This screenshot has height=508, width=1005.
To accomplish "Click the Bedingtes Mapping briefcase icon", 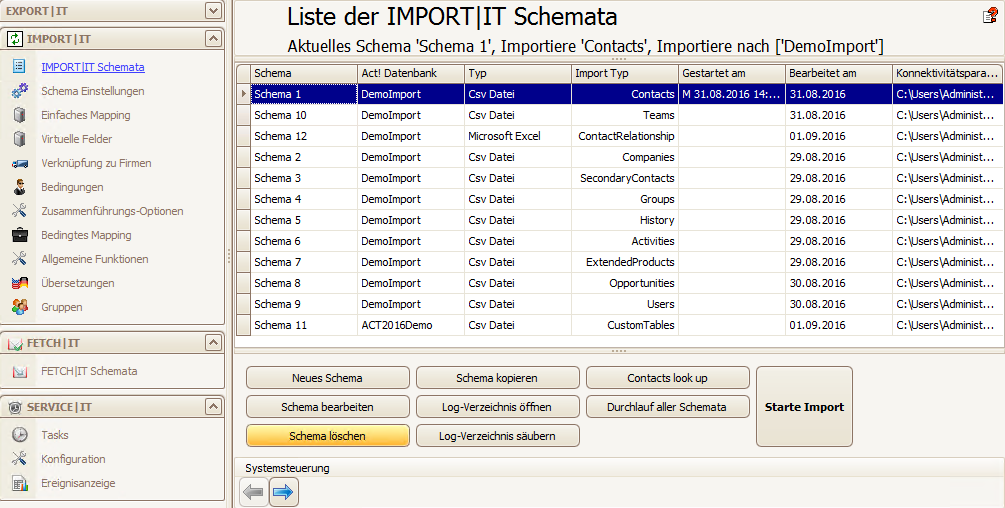I will pos(19,234).
